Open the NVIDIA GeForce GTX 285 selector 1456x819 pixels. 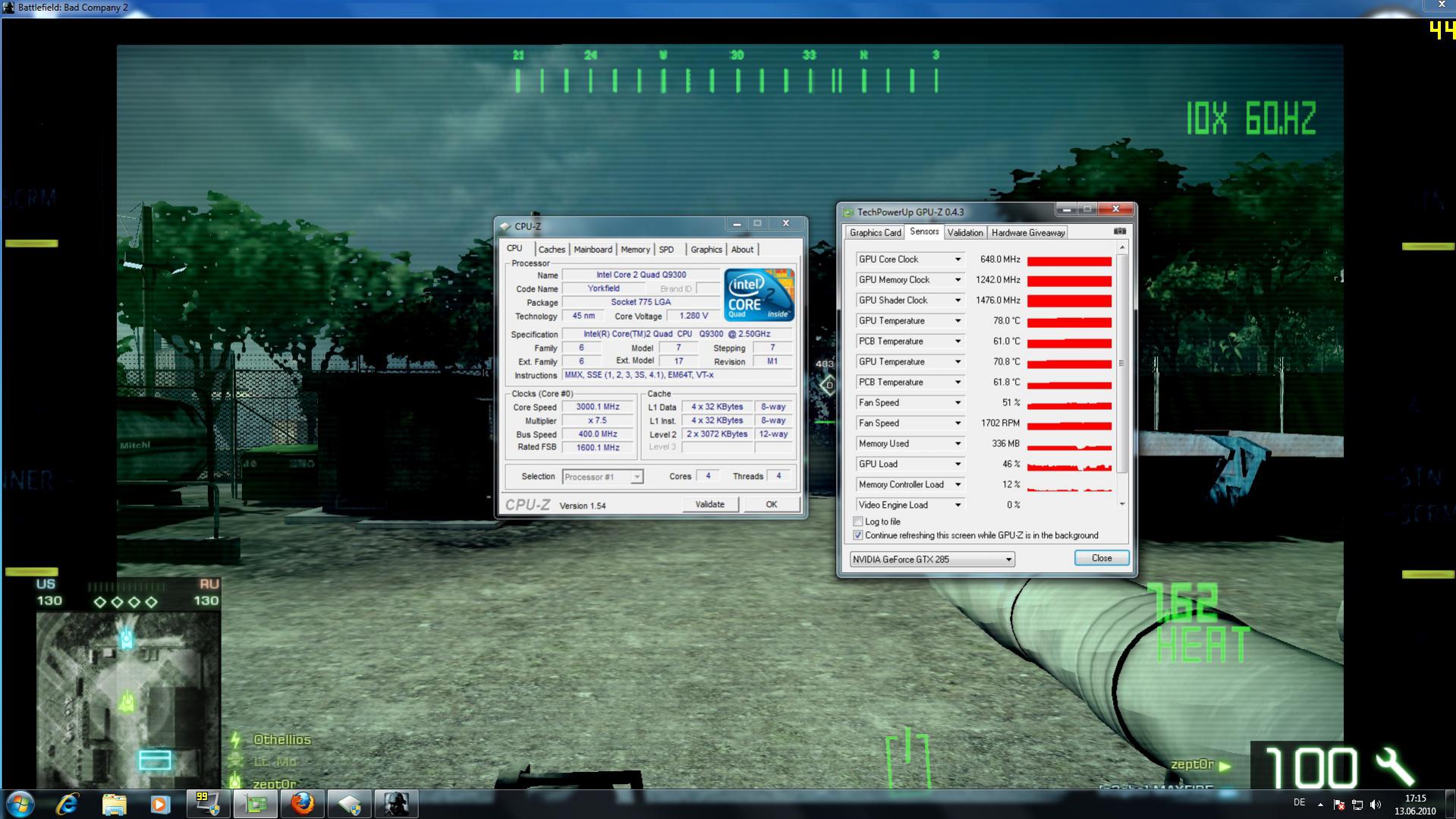click(932, 559)
